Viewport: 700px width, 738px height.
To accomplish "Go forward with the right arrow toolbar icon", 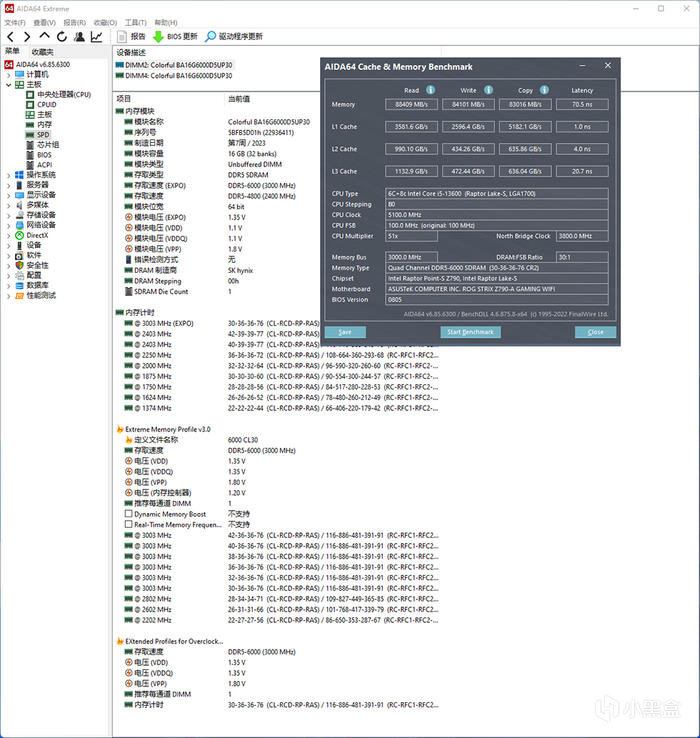I will [27, 36].
